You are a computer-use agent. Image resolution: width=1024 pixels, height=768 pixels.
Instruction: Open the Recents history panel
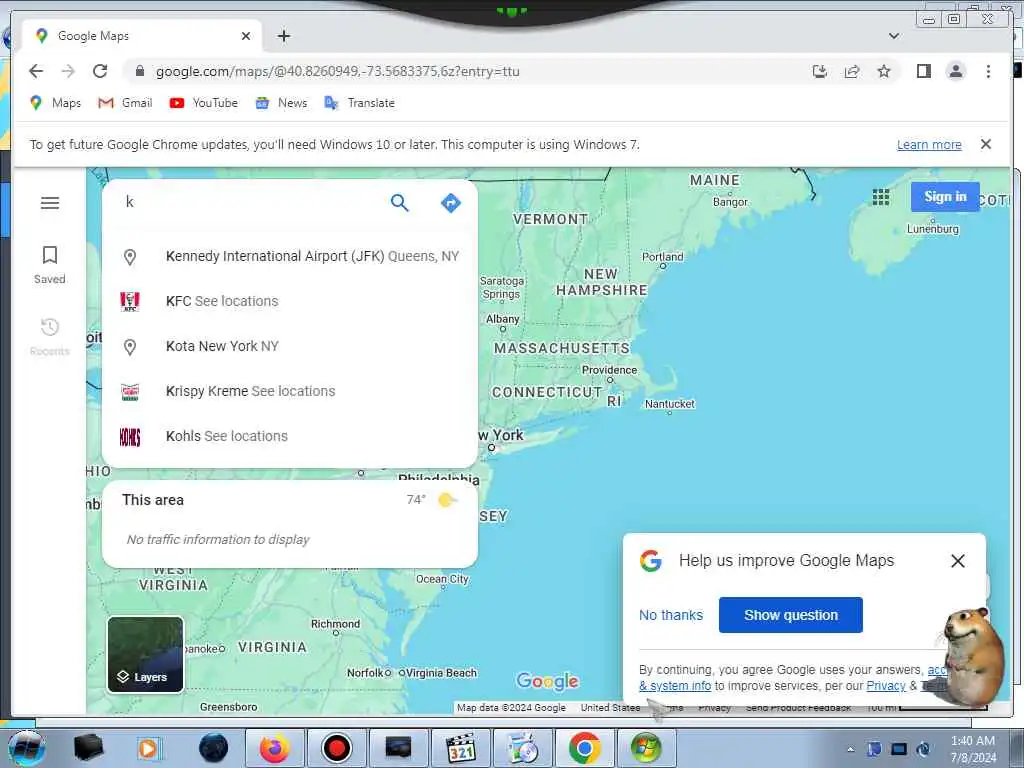point(50,336)
